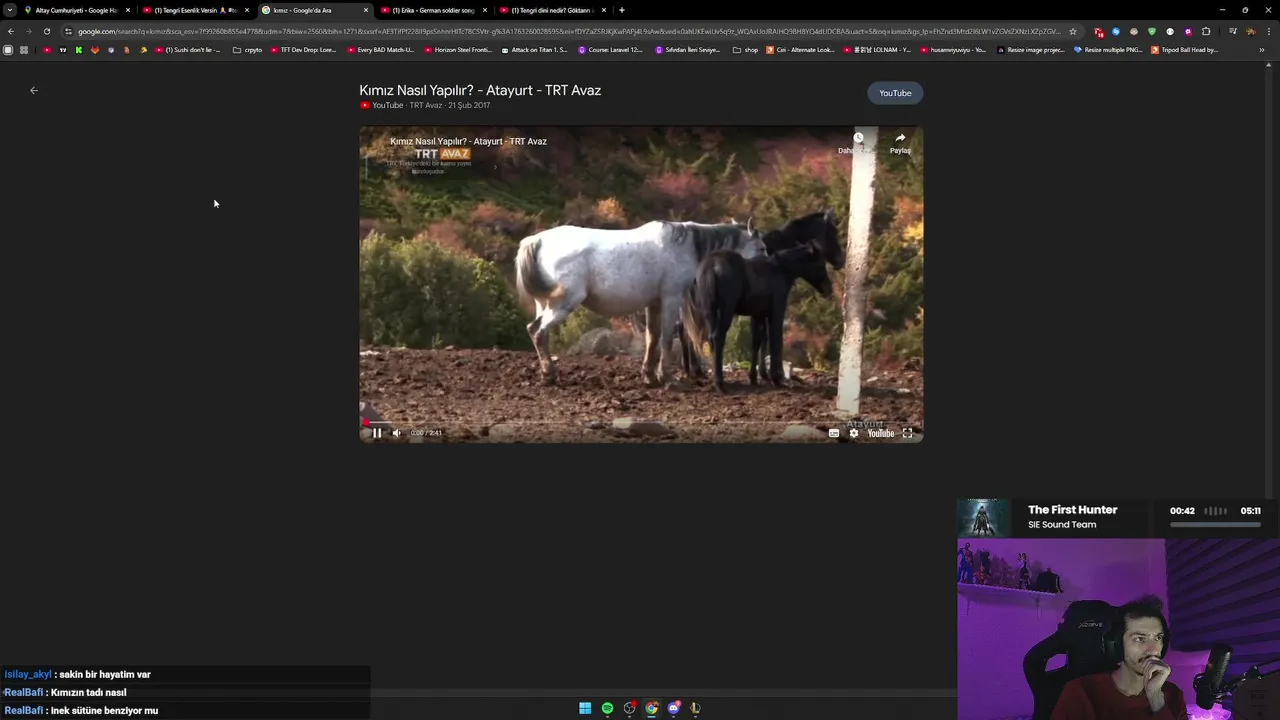Image resolution: width=1280 pixels, height=720 pixels.
Task: Switch to Tengri dini nedir tab
Action: click(x=552, y=10)
